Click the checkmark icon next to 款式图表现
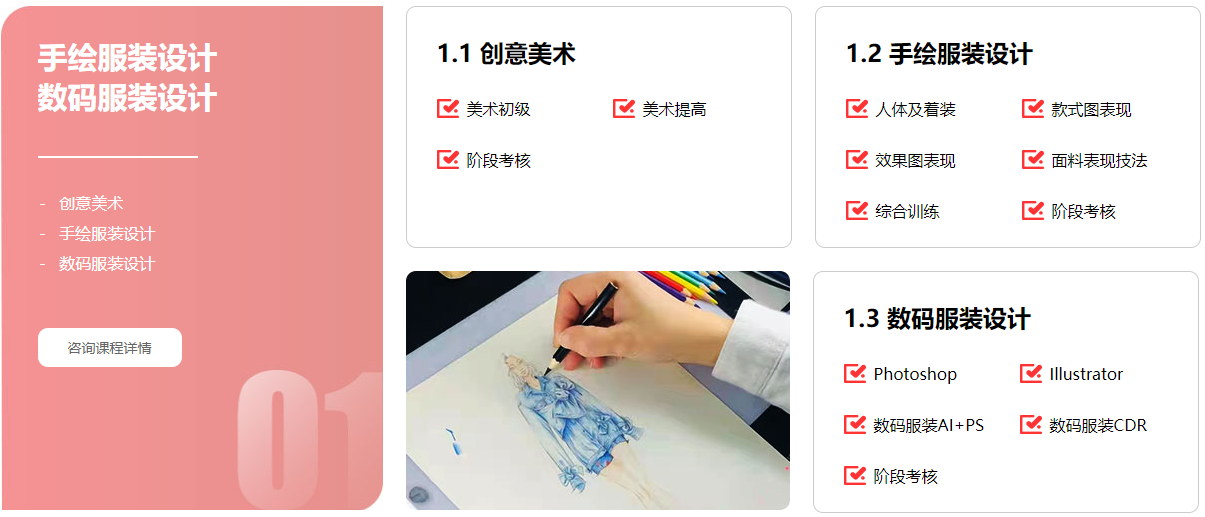This screenshot has height=517, width=1205. coord(1033,108)
